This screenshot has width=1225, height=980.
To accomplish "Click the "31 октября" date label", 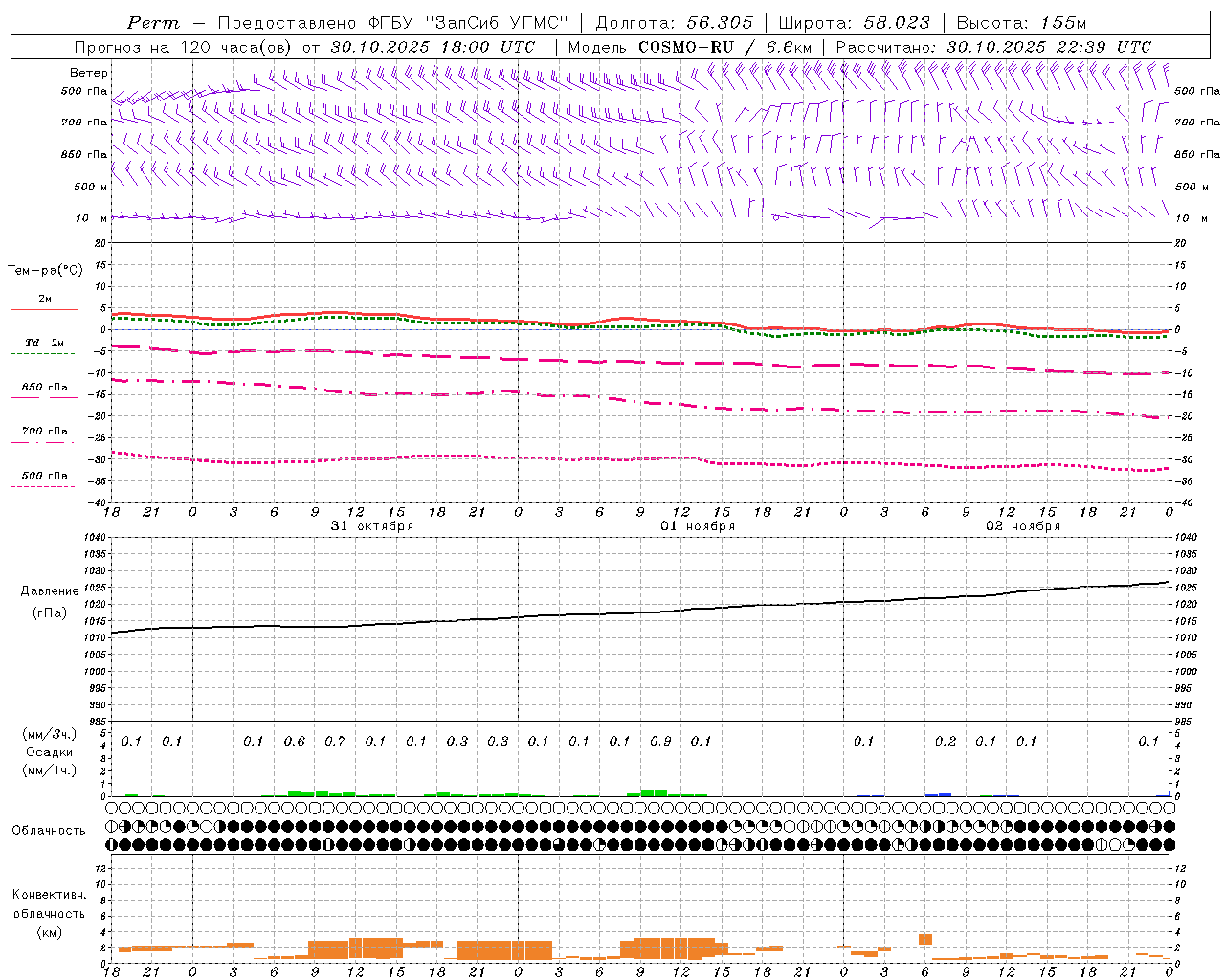I will [372, 526].
